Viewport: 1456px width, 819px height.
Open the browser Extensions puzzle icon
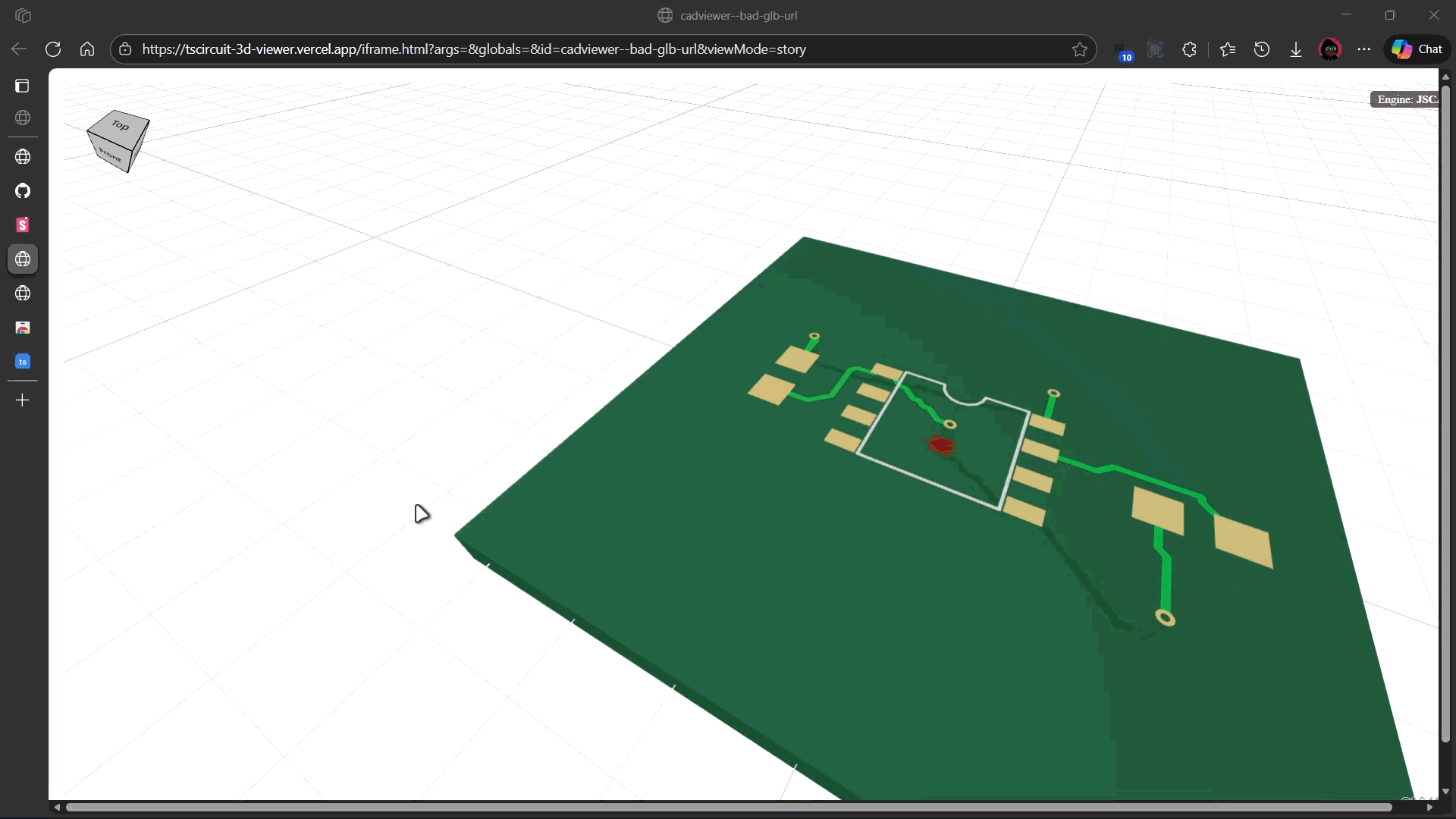[x=1189, y=49]
